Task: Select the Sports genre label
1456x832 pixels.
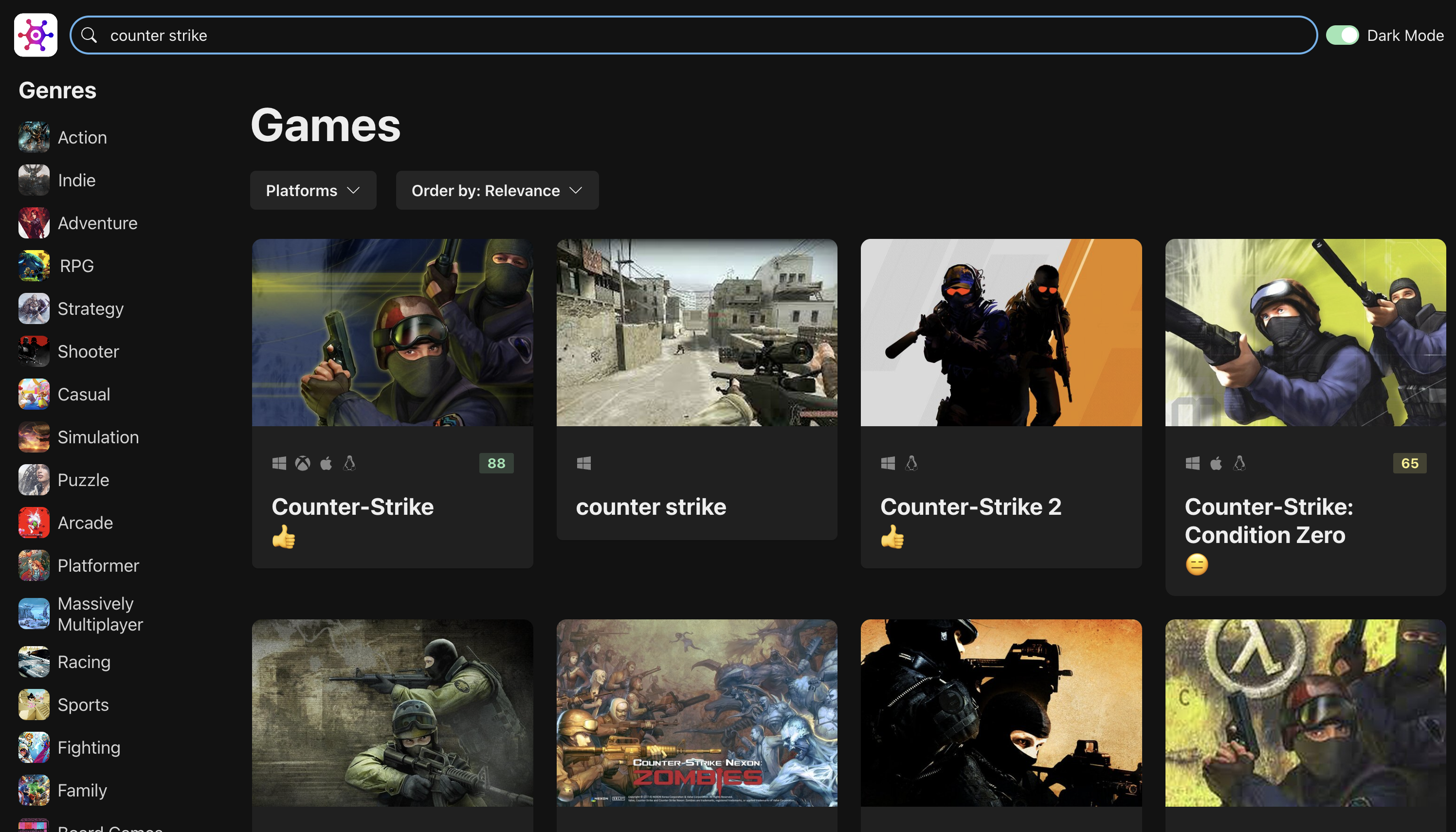Action: [x=83, y=705]
